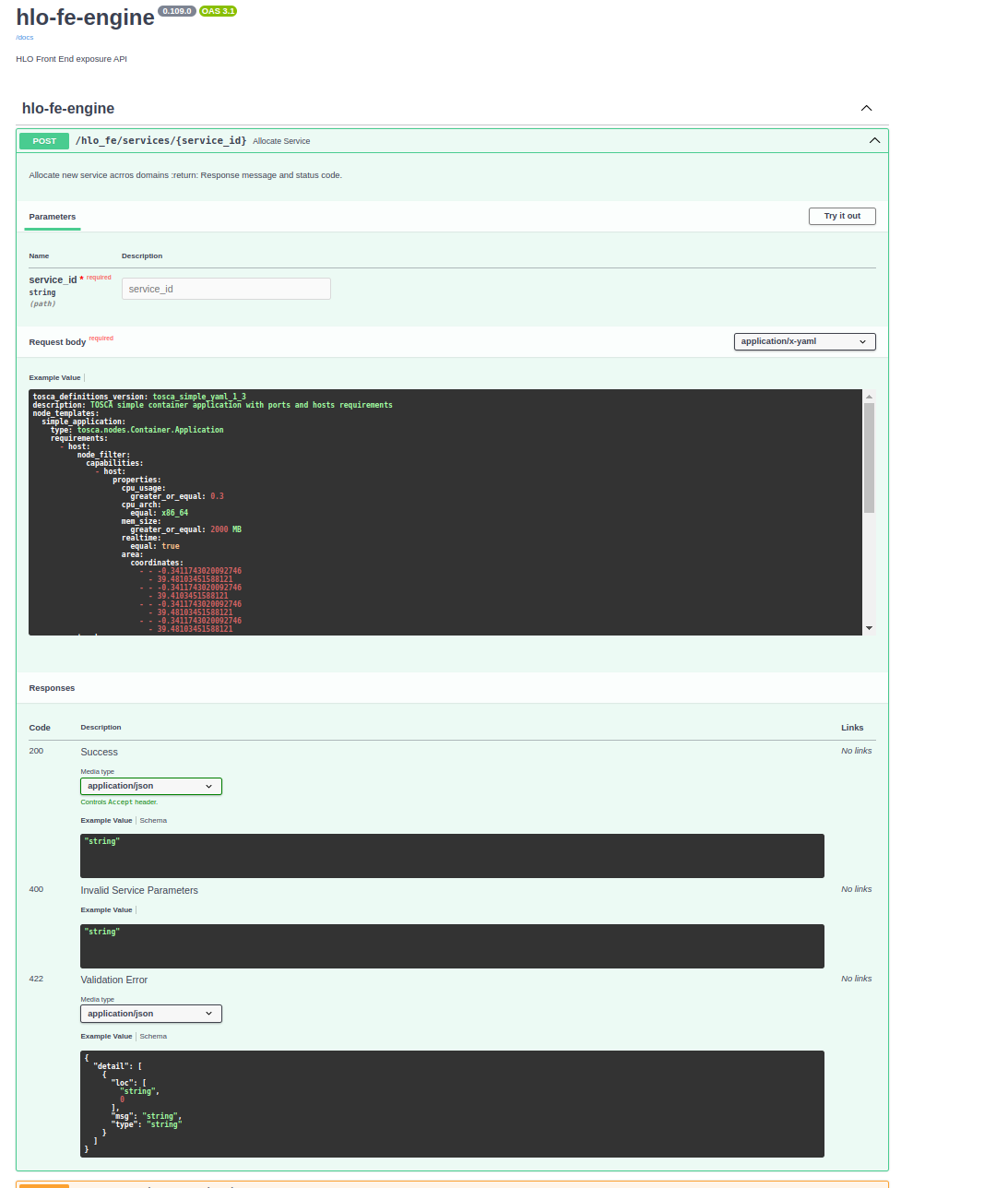Select the Parameters tab
The image size is (1008, 1188).
[53, 217]
